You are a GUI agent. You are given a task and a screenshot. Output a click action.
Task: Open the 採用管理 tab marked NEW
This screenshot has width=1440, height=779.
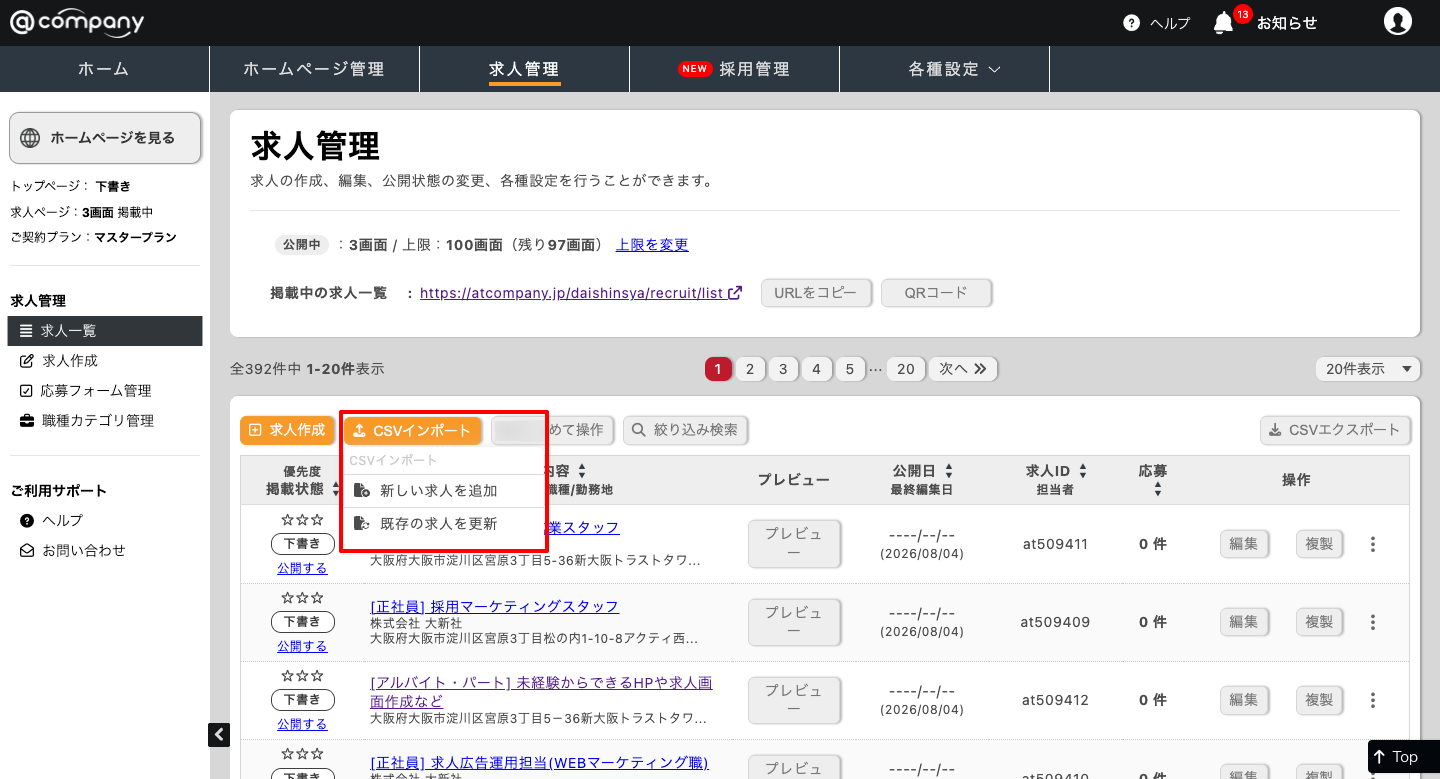[x=734, y=69]
